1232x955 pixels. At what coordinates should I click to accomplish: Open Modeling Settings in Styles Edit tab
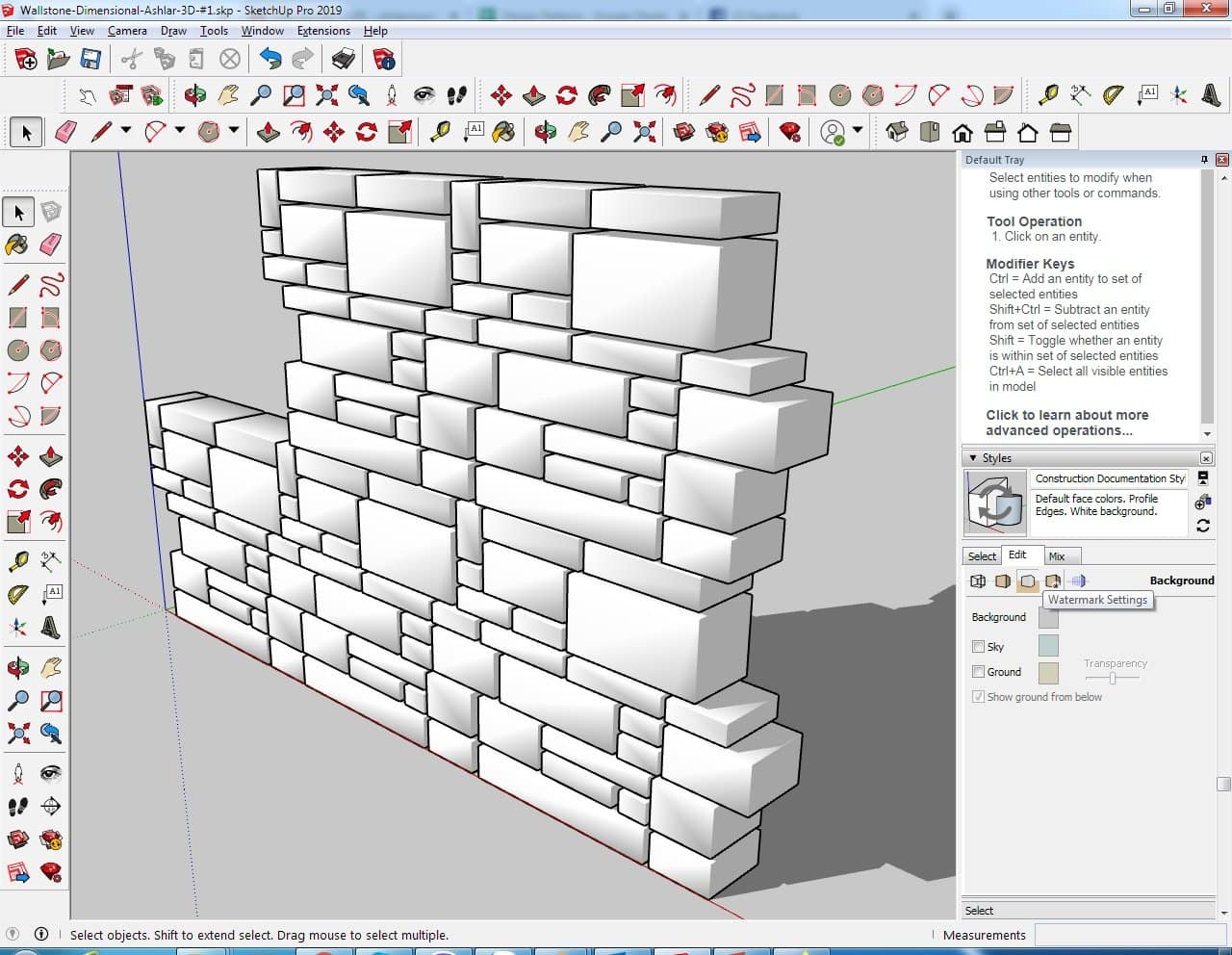pyautogui.click(x=1078, y=581)
